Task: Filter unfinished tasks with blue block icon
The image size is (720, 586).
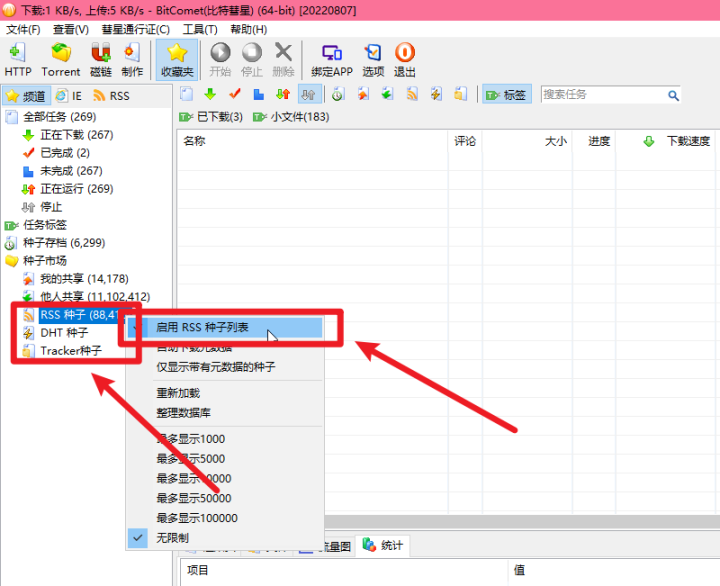Action: tap(259, 94)
